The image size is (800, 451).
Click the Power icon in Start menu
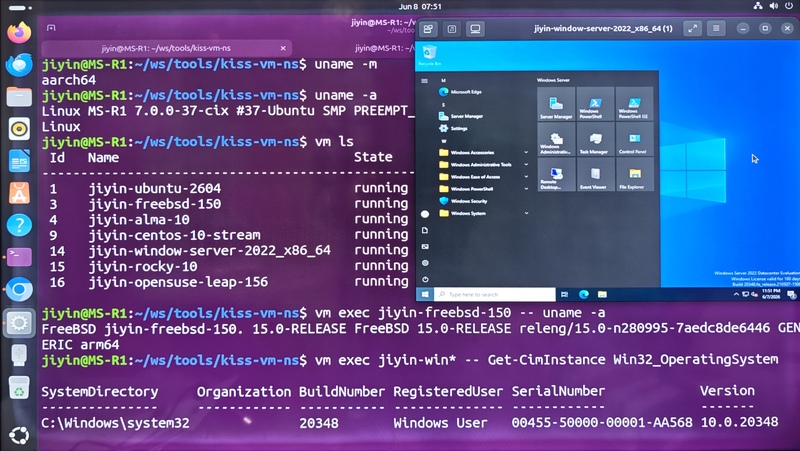tap(424, 280)
